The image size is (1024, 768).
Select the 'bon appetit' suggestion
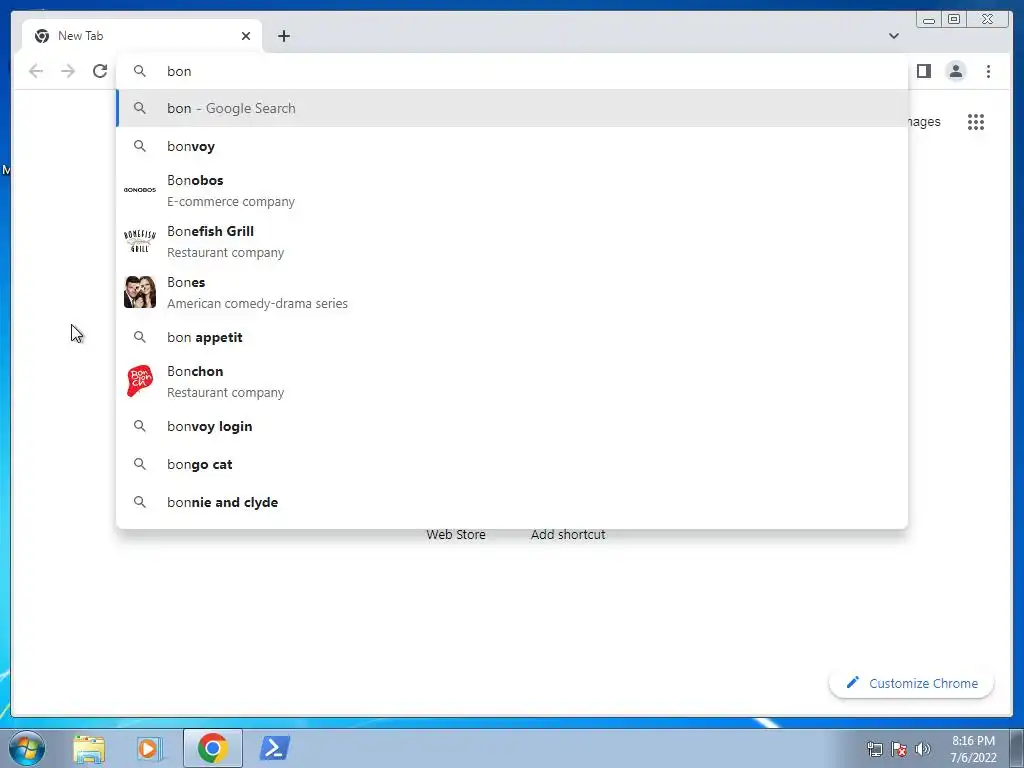click(511, 337)
